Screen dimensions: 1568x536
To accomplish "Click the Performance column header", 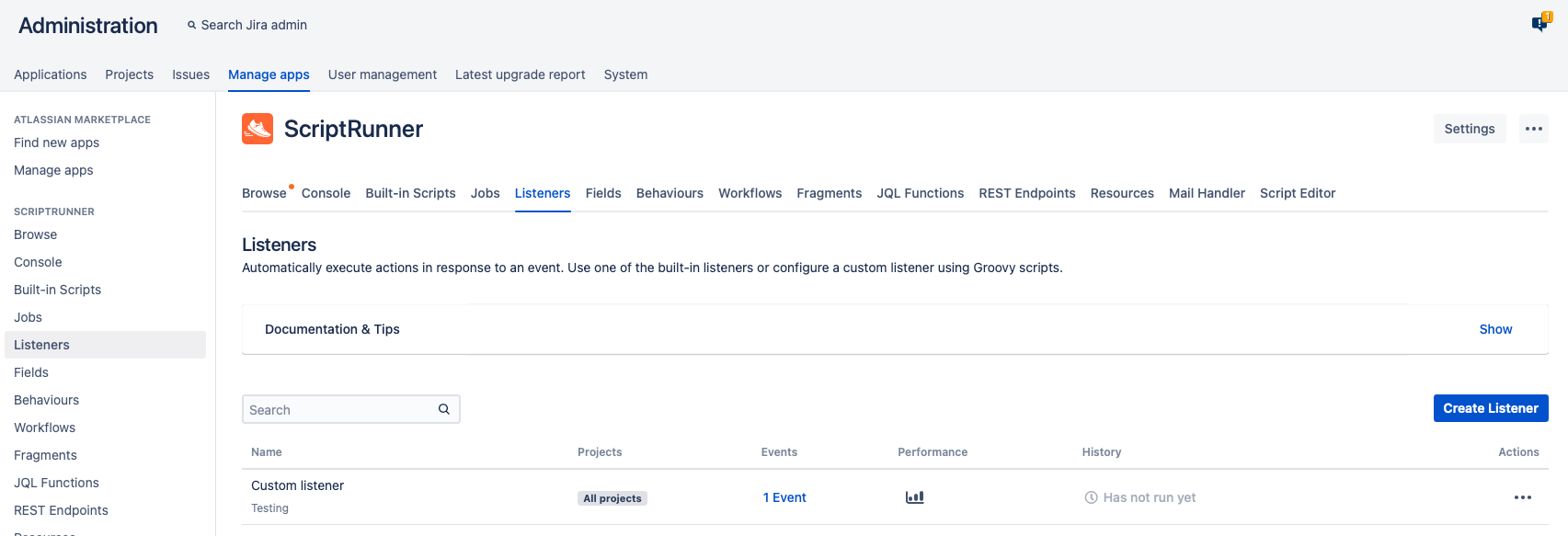I will 933,452.
